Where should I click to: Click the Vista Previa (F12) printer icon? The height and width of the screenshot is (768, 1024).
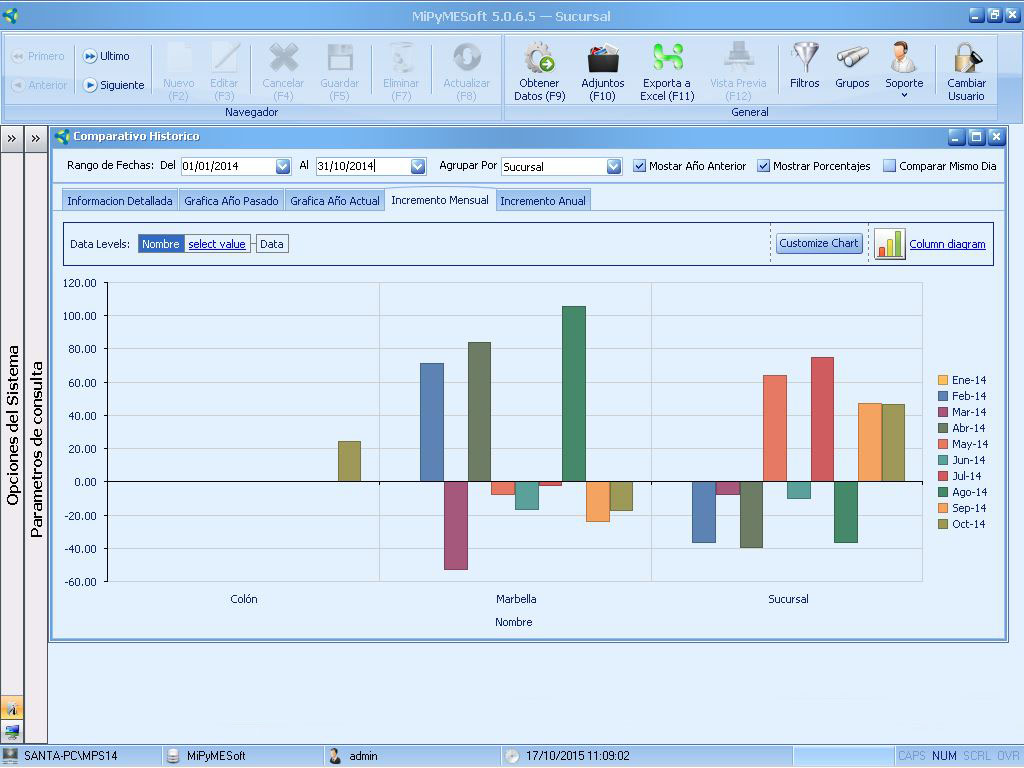pos(738,58)
